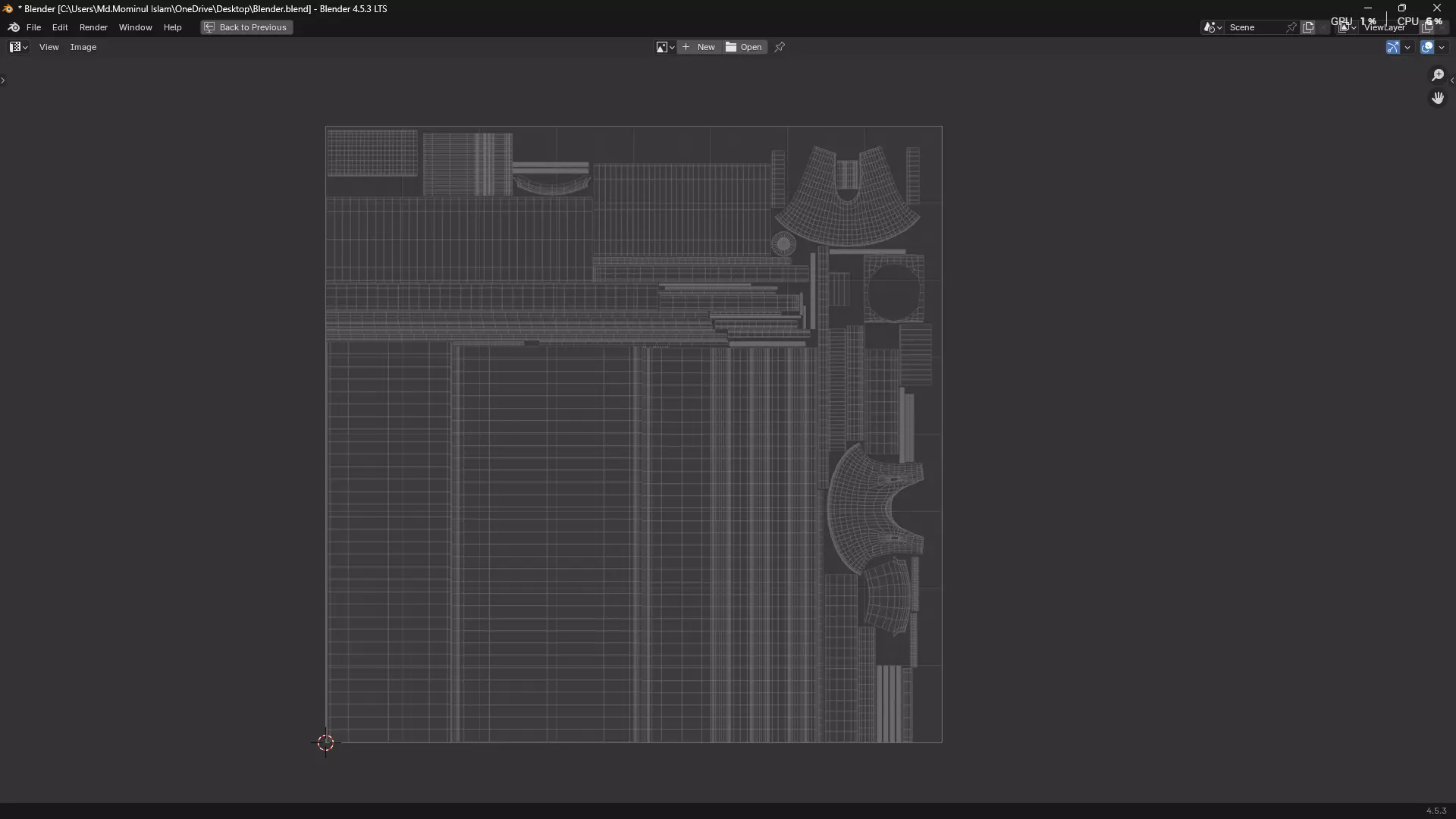Screen dimensions: 1456x819
Task: Open the Image menu
Action: pyautogui.click(x=83, y=47)
